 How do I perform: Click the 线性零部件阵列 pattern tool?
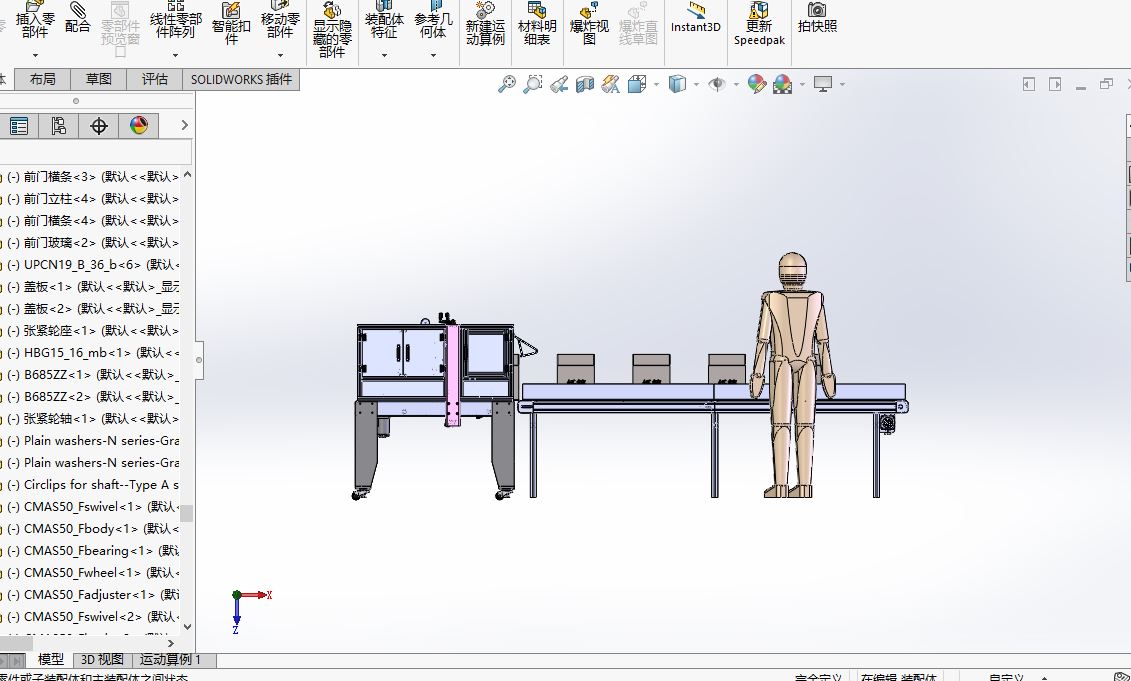175,20
